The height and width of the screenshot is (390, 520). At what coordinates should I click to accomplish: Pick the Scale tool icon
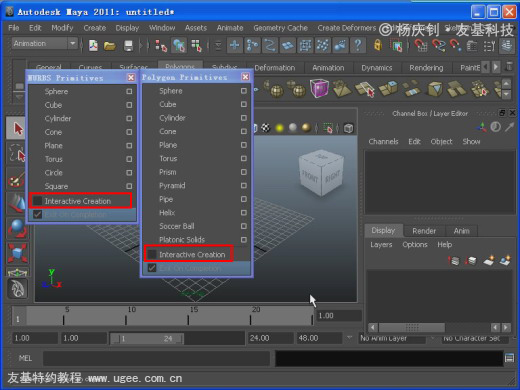17,253
